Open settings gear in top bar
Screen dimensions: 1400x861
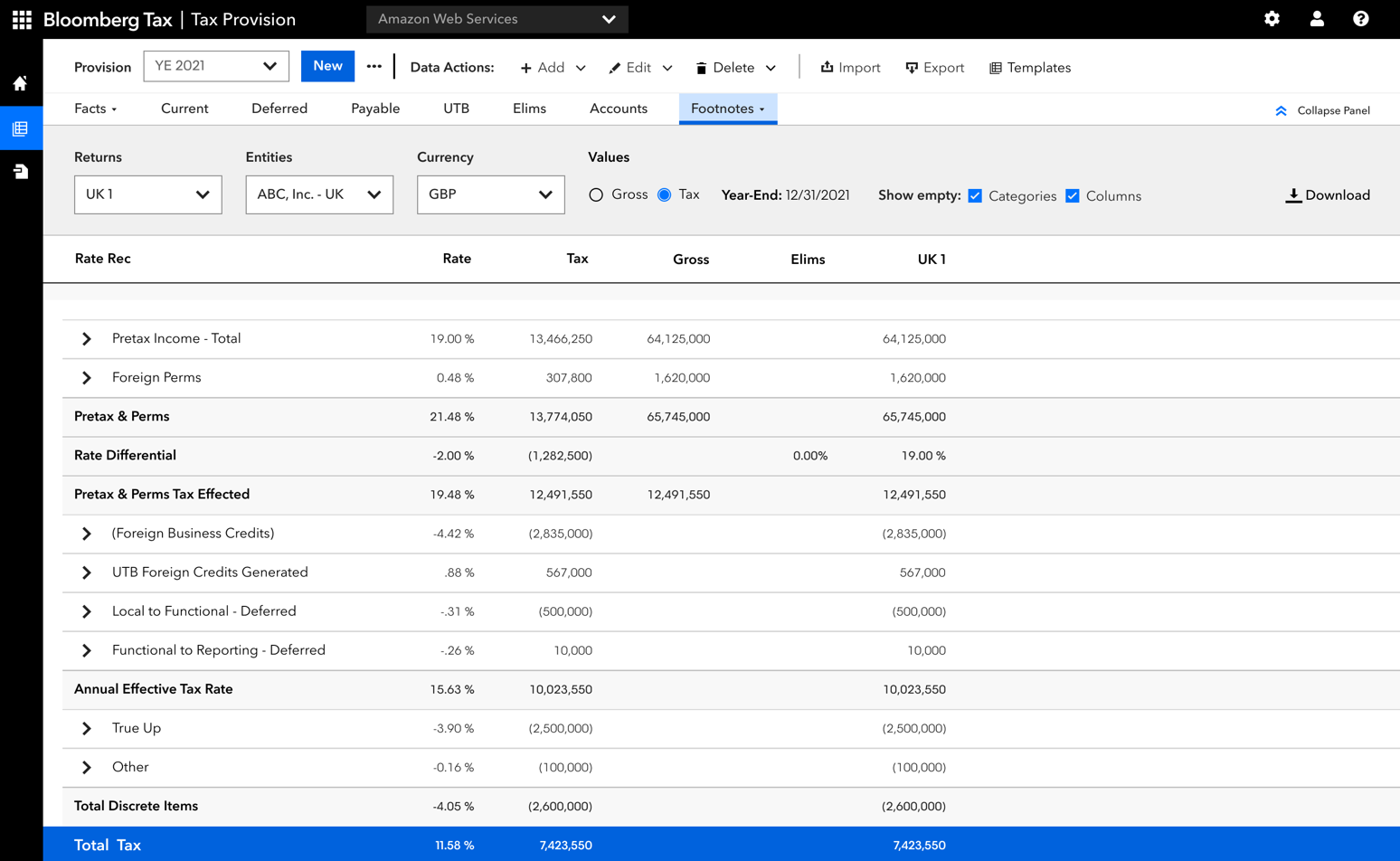[x=1272, y=19]
